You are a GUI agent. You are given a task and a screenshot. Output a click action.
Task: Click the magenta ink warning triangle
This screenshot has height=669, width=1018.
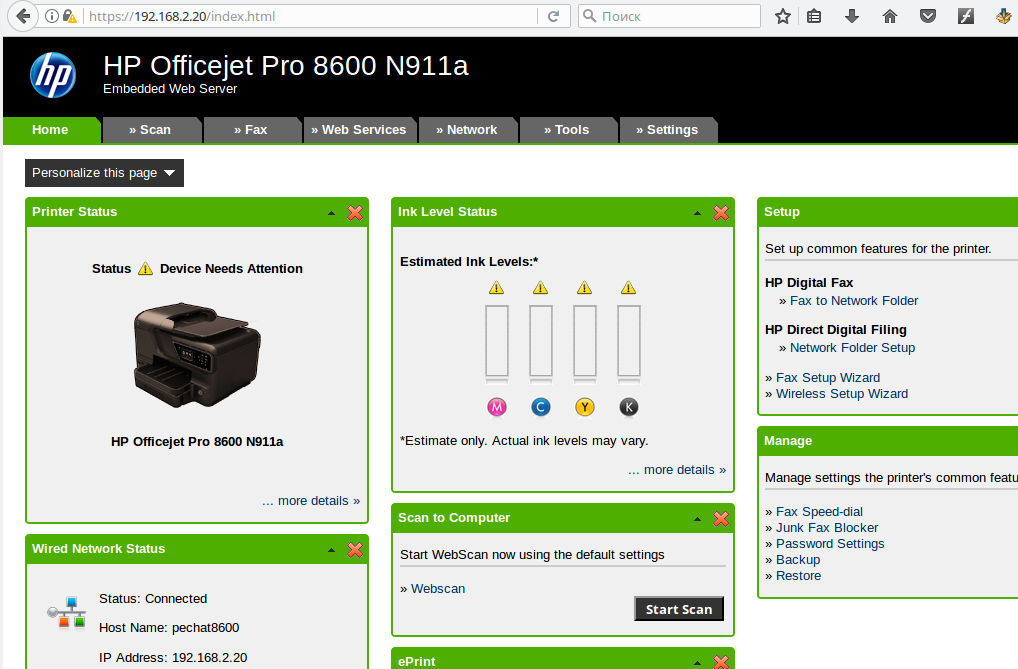pos(497,287)
